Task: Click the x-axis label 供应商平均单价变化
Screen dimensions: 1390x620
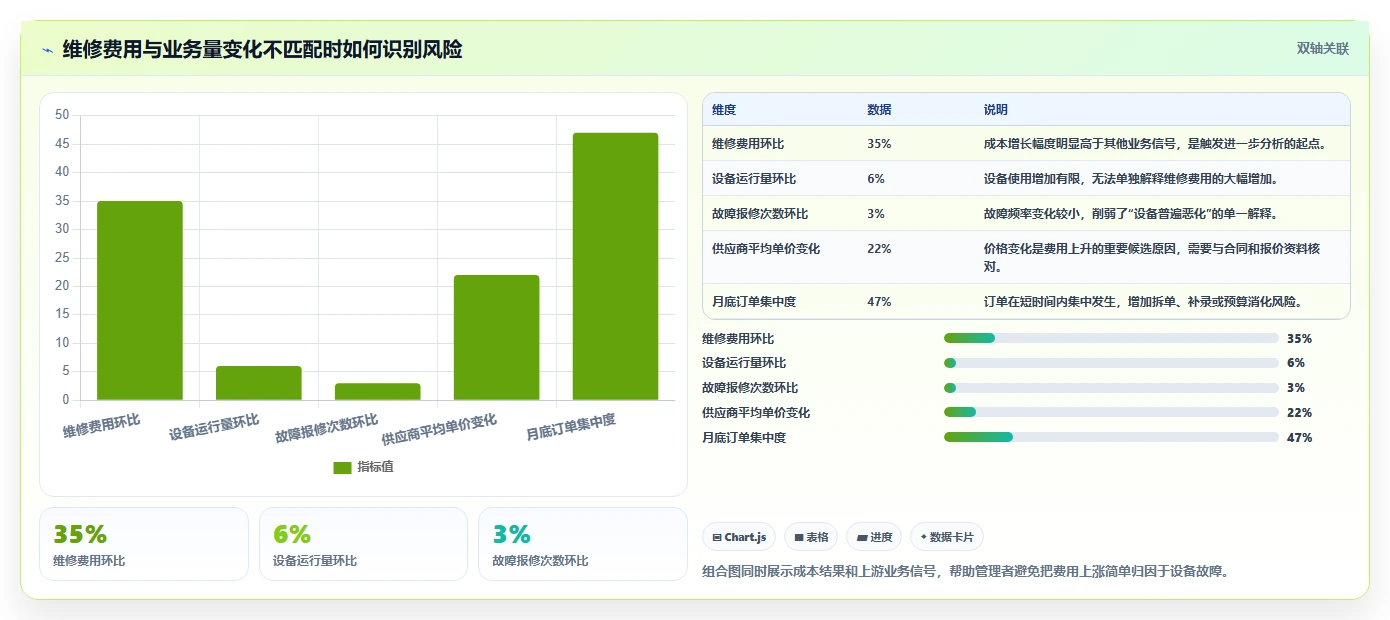Action: [x=439, y=430]
